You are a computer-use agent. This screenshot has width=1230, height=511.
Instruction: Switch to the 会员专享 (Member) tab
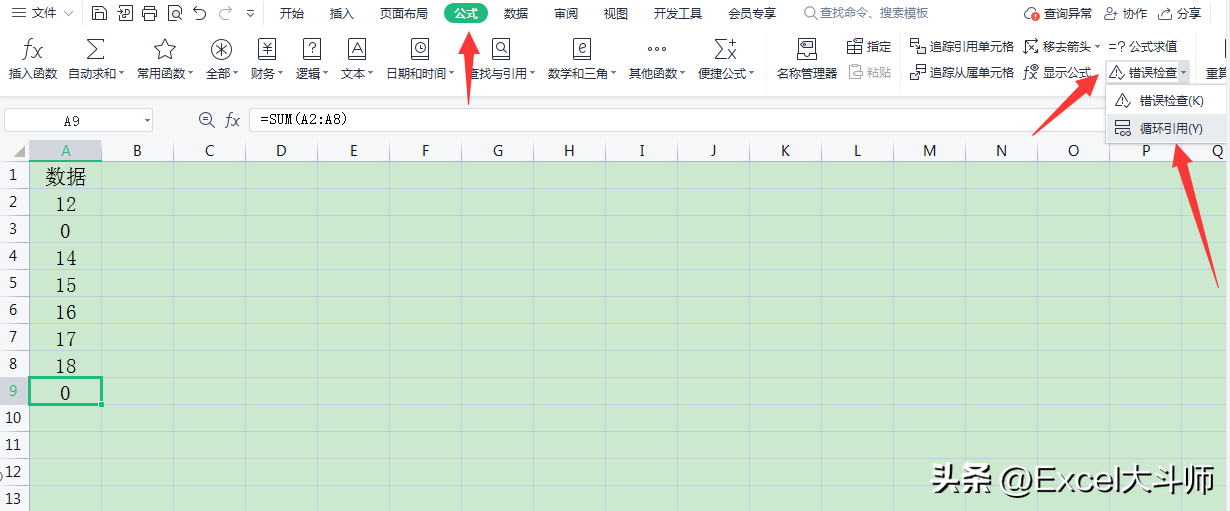tap(752, 13)
